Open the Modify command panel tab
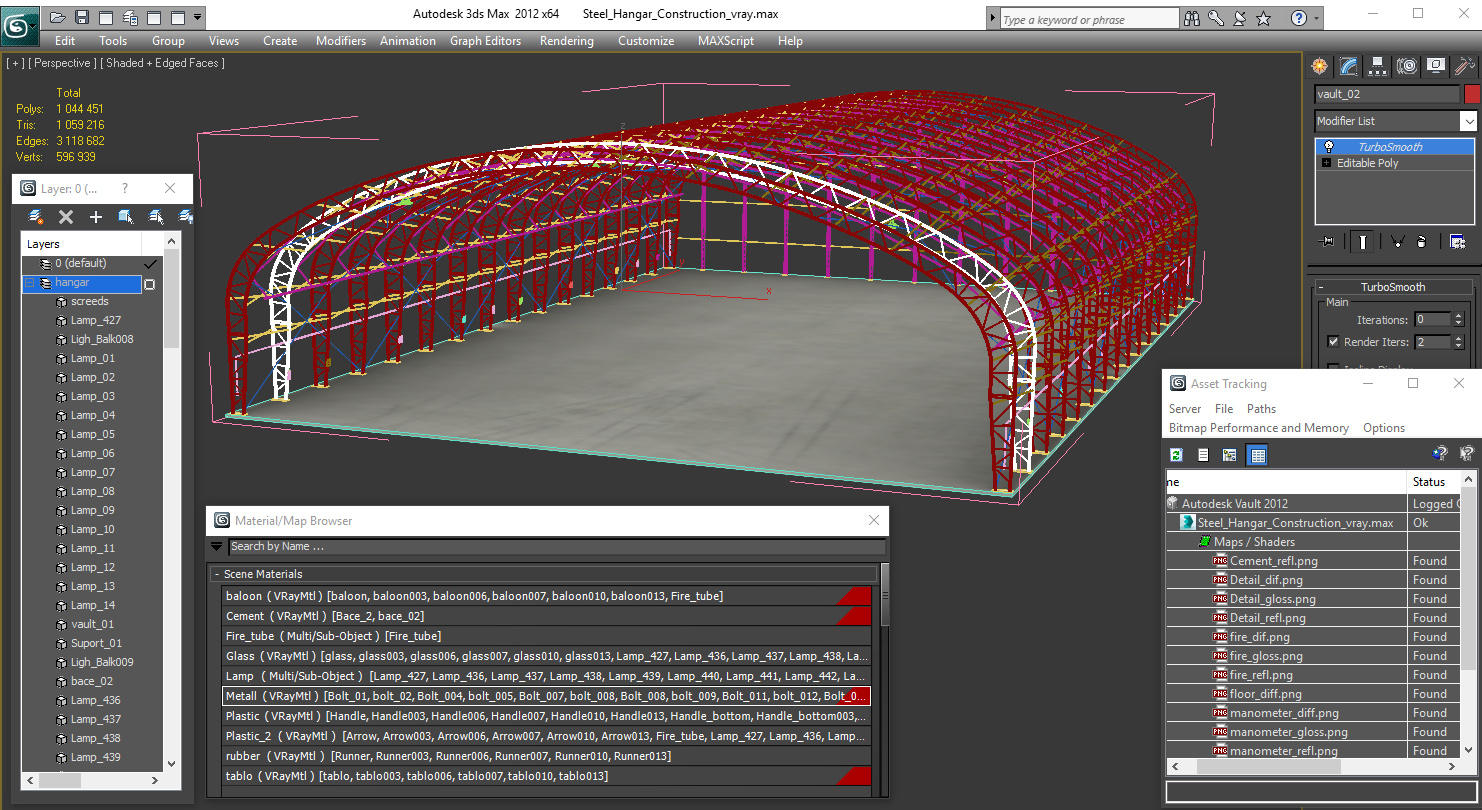This screenshot has width=1482, height=810. coord(1349,66)
